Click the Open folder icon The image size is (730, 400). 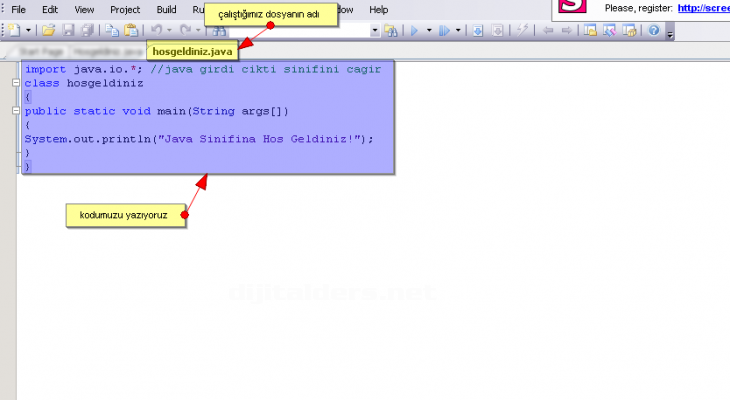click(x=48, y=30)
